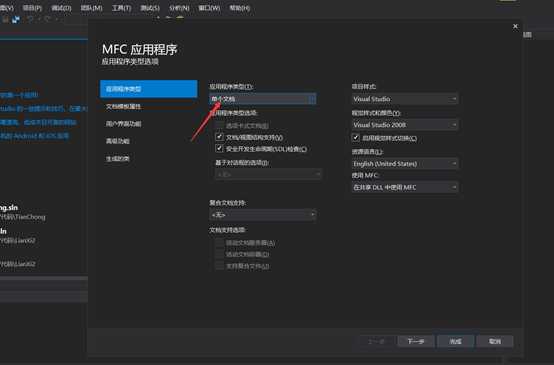Open the 工具(T) menu

tap(121, 8)
